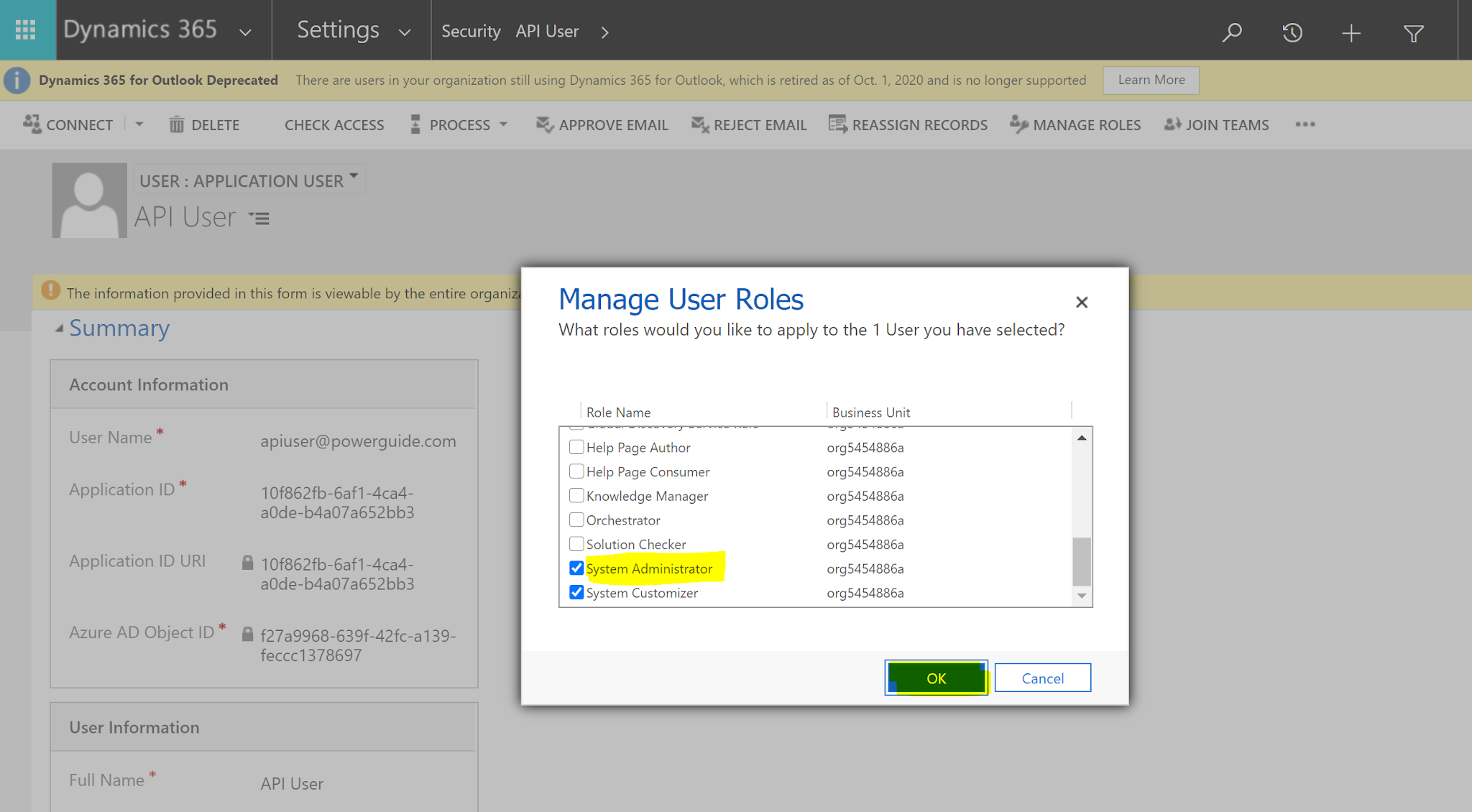This screenshot has width=1472, height=812.
Task: Click the plus quick create icon
Action: pos(1351,32)
